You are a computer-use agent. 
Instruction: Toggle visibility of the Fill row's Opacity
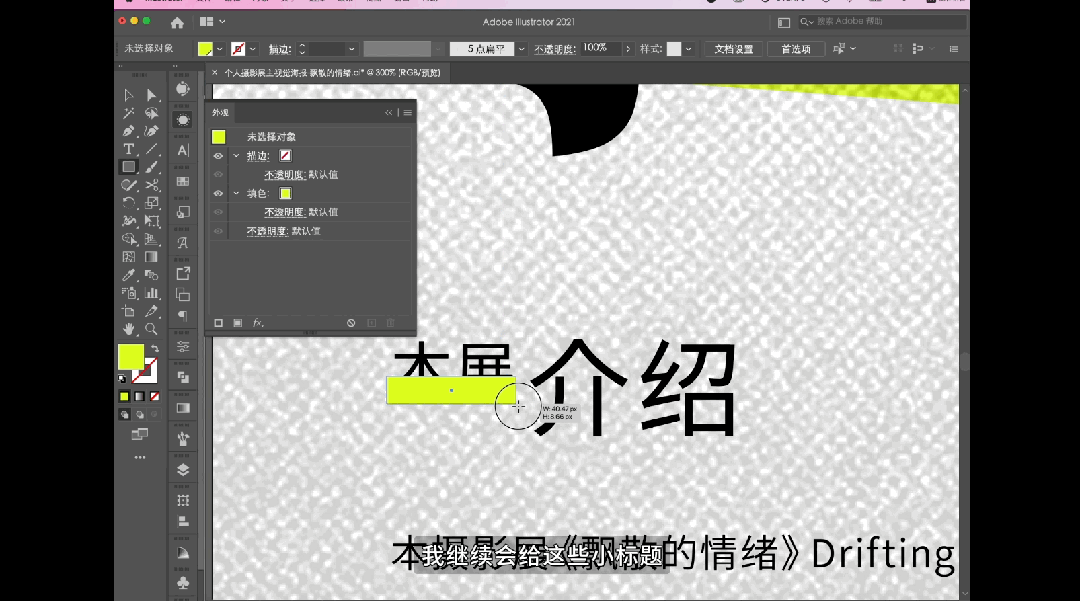click(218, 212)
